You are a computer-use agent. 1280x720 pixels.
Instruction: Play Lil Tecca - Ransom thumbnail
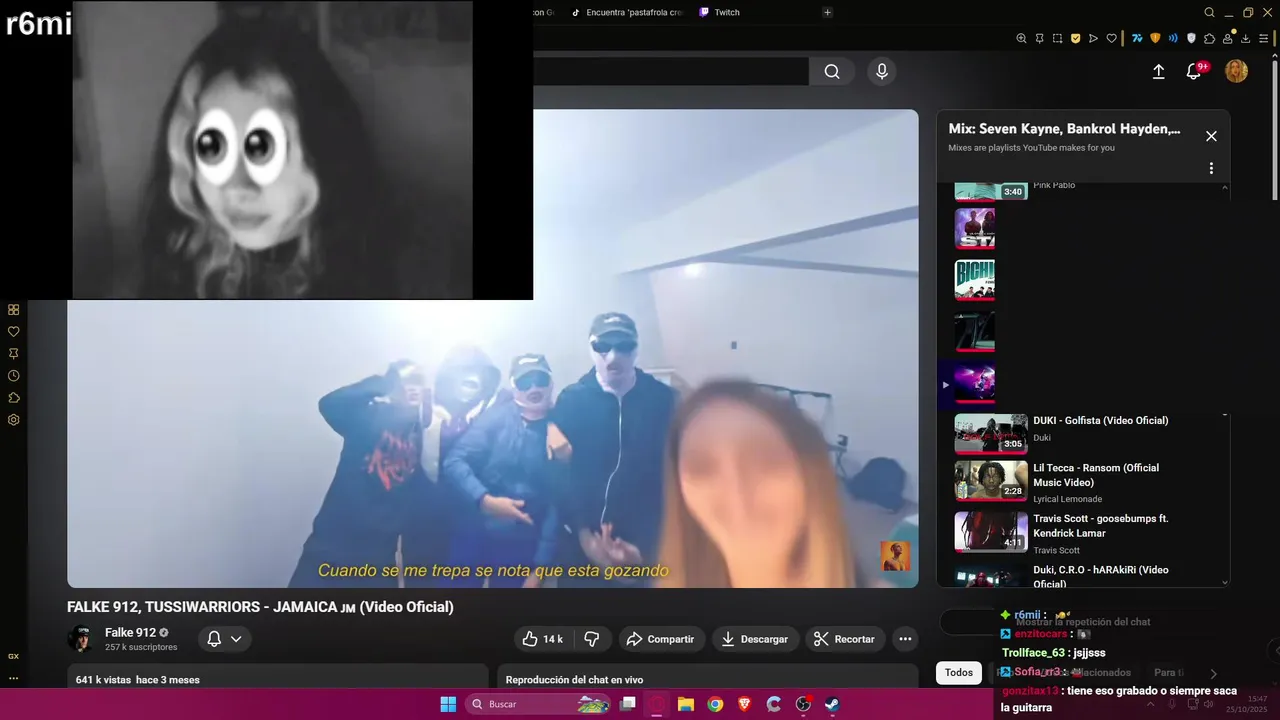991,481
